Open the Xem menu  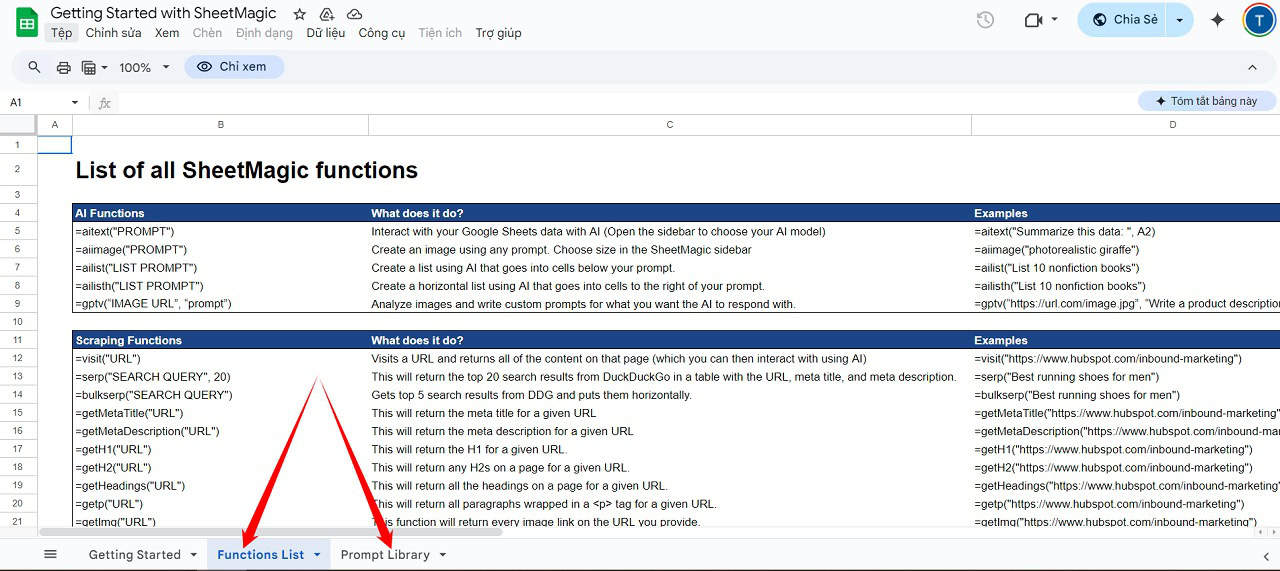point(167,33)
